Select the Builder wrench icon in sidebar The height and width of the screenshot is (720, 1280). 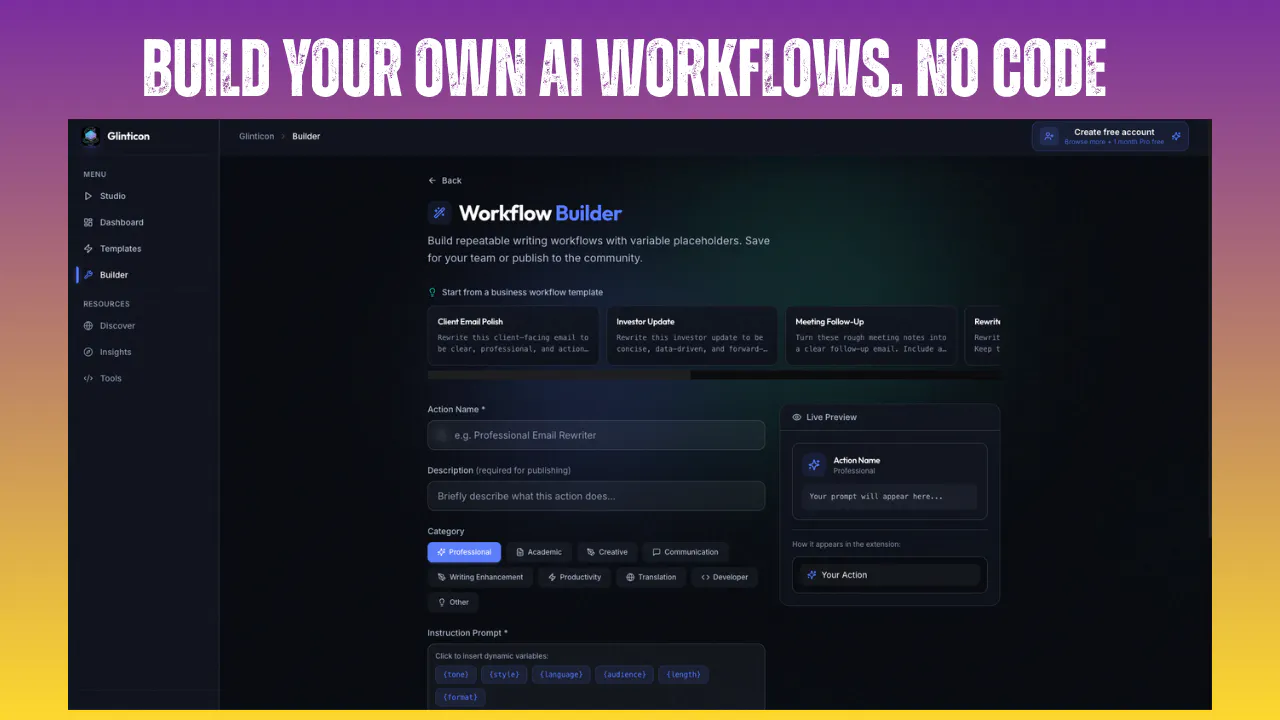point(88,275)
